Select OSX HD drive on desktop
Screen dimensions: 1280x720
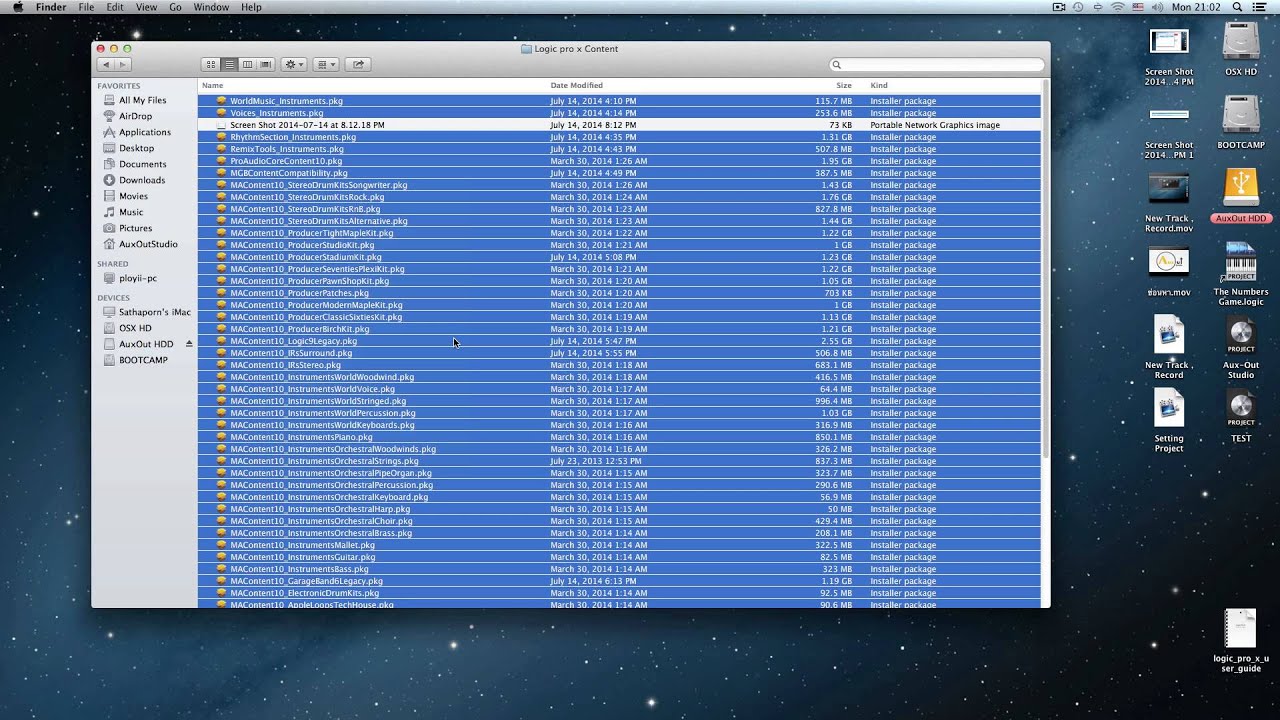coord(1241,49)
